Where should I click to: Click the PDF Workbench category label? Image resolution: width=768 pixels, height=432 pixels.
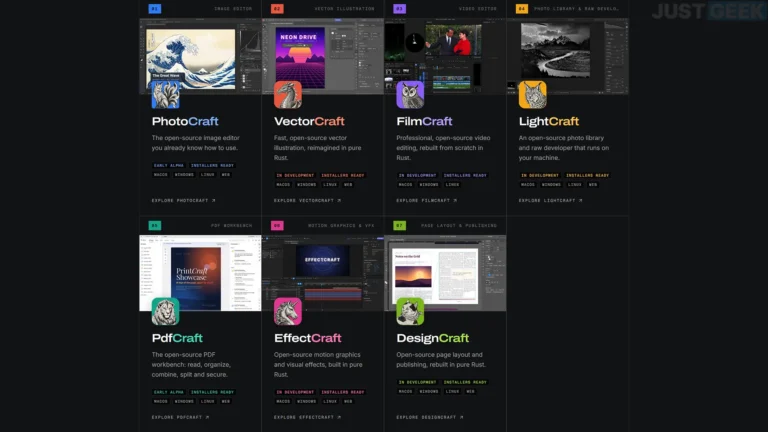click(x=232, y=226)
